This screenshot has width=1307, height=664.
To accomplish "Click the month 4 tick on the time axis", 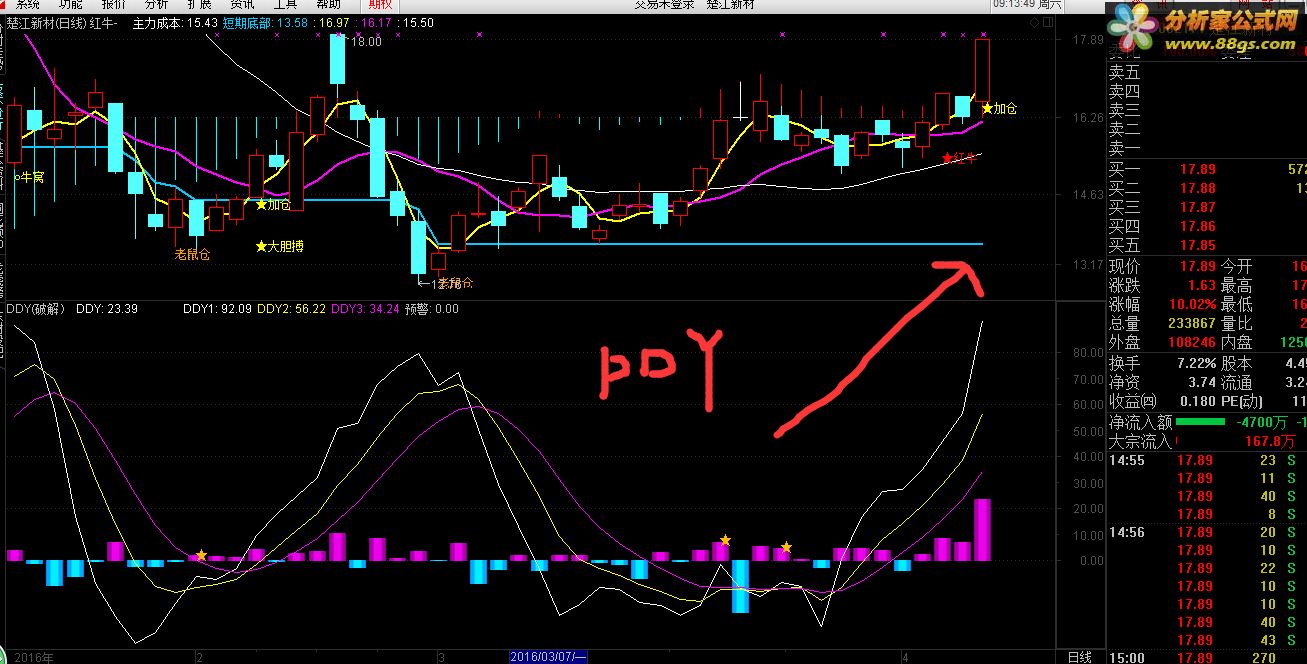I will pyautogui.click(x=906, y=656).
